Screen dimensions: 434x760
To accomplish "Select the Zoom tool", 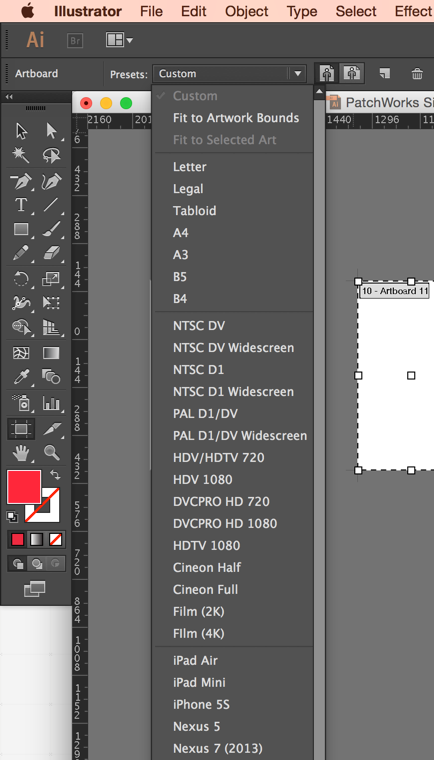I will click(x=51, y=453).
